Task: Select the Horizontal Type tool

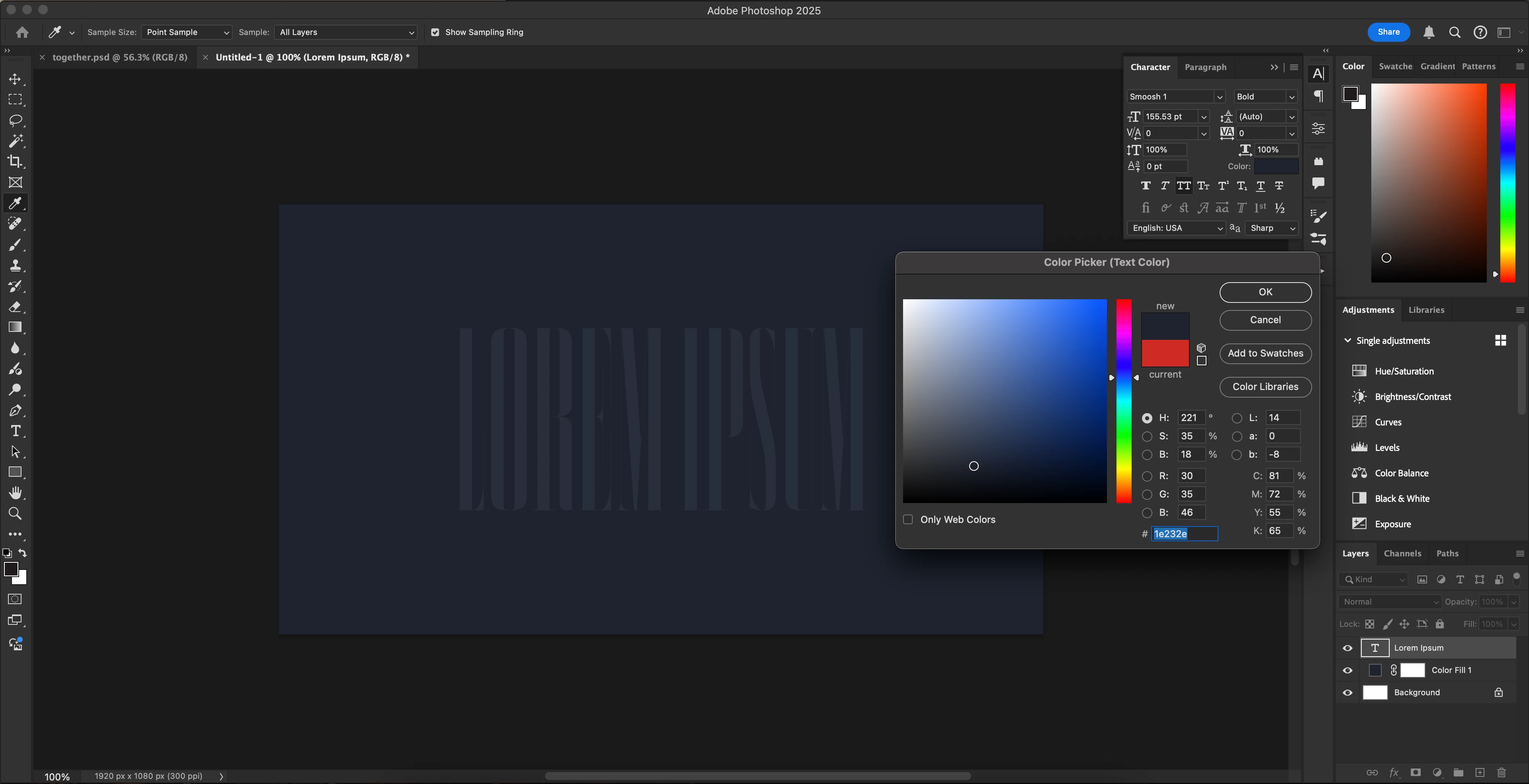Action: tap(16, 431)
